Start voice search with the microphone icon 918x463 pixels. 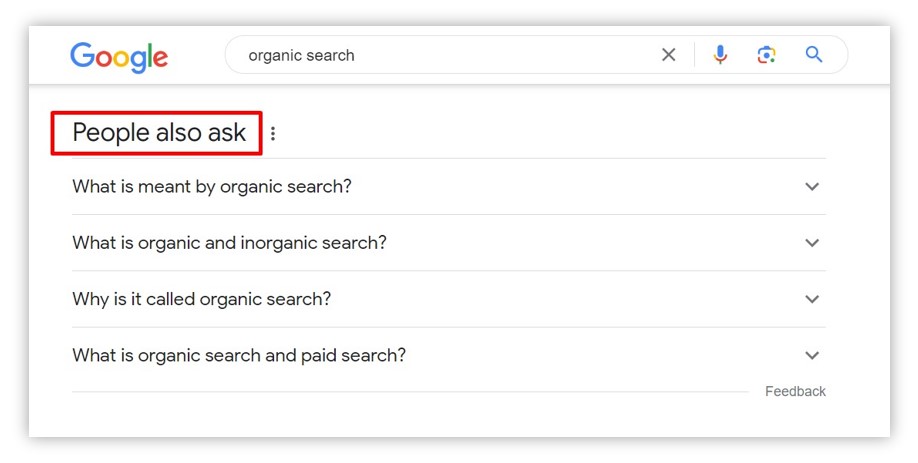720,54
